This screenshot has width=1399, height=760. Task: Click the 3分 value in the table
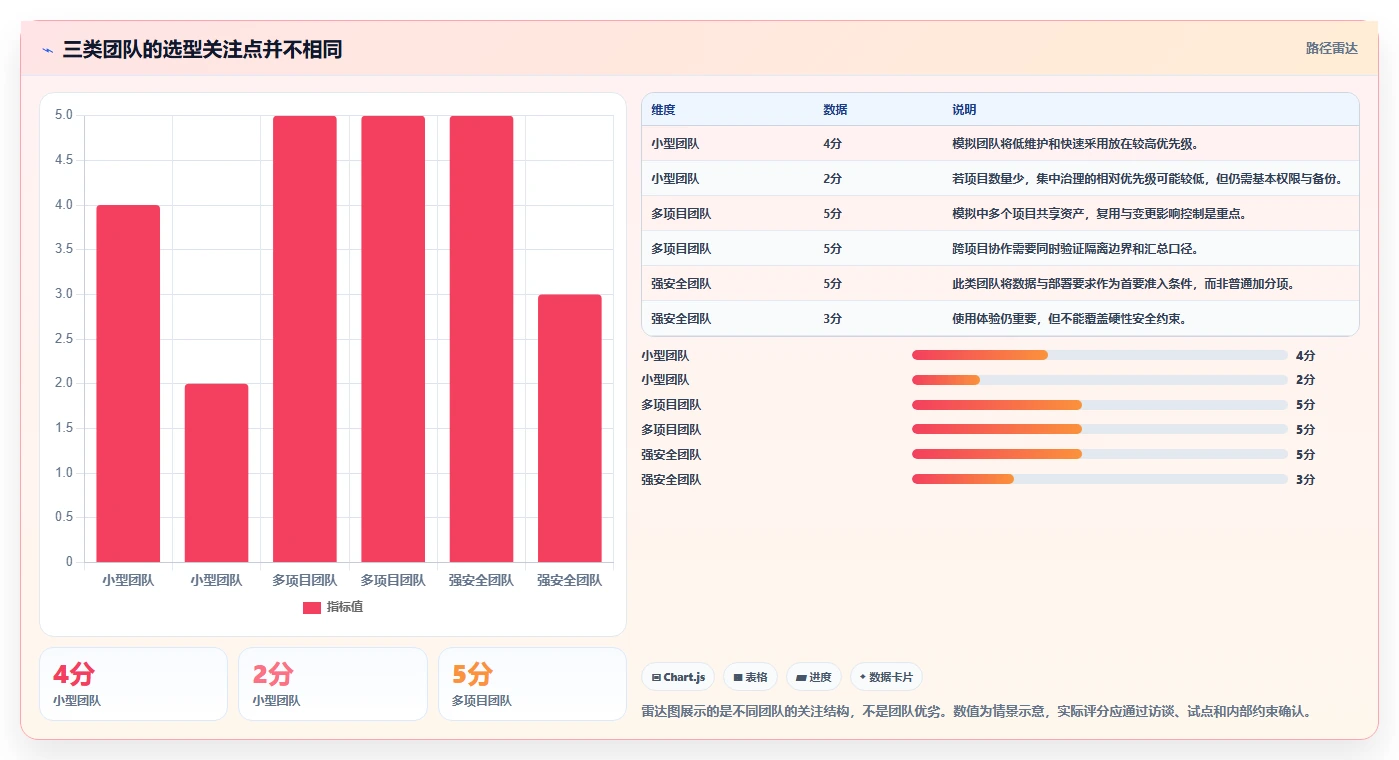[x=832, y=319]
